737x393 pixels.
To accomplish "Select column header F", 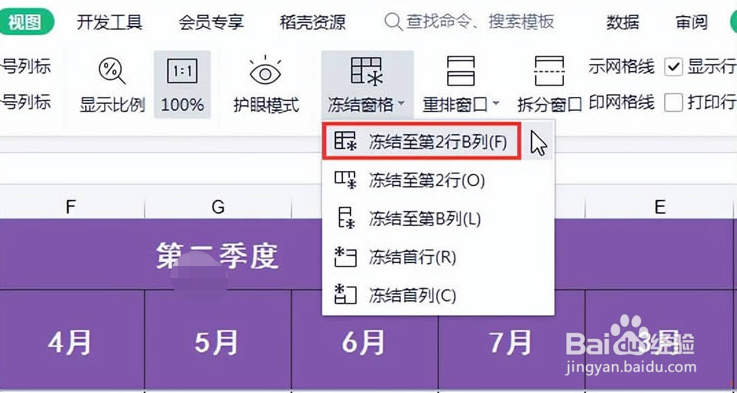I will pyautogui.click(x=71, y=207).
